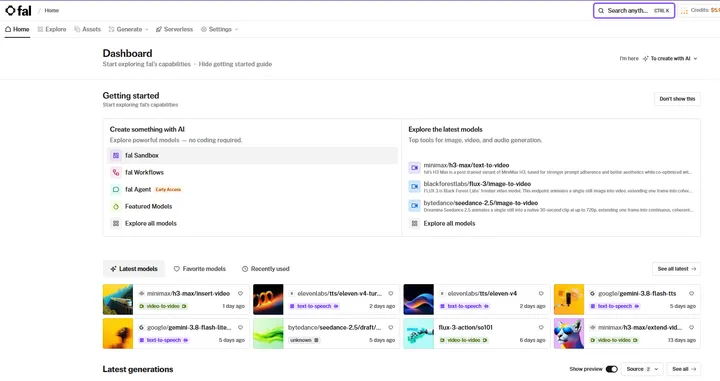
Task: Open bytedance/seedance-2.5/draft thumbnail
Action: coord(268,333)
